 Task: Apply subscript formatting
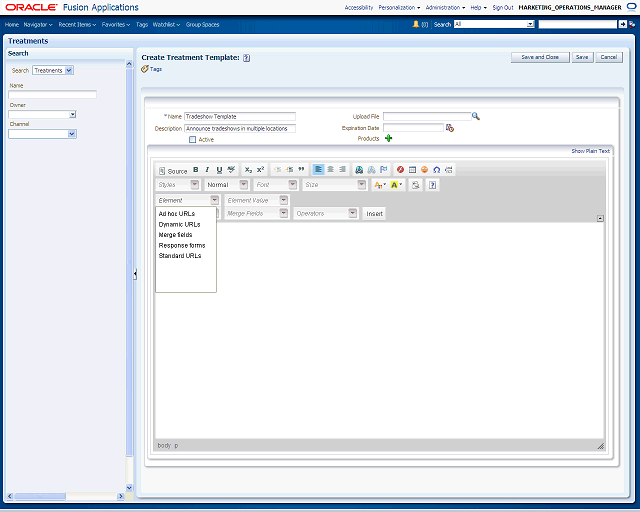pyautogui.click(x=248, y=170)
